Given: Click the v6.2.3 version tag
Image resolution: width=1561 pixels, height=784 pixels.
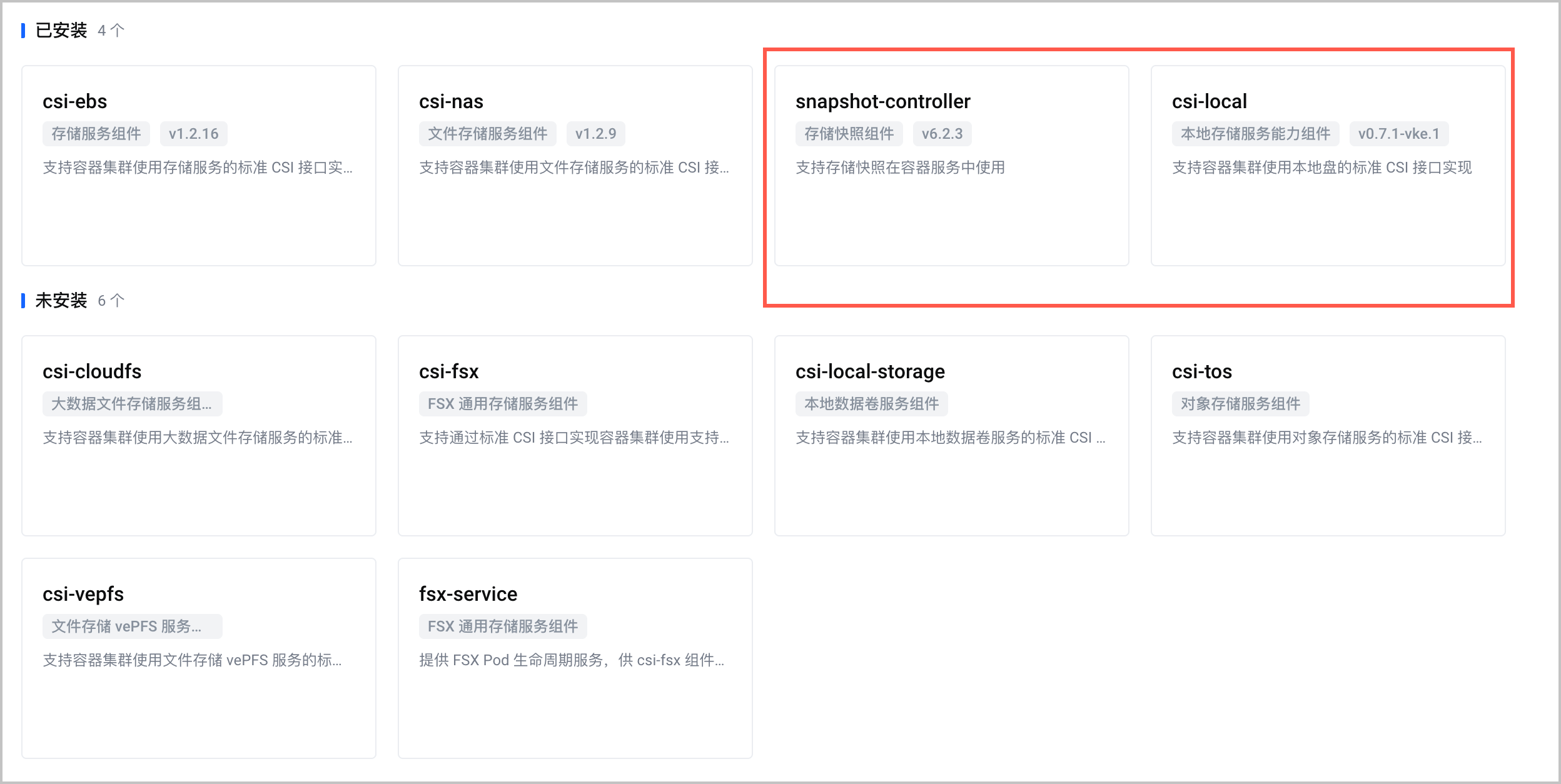Looking at the screenshot, I should [942, 134].
